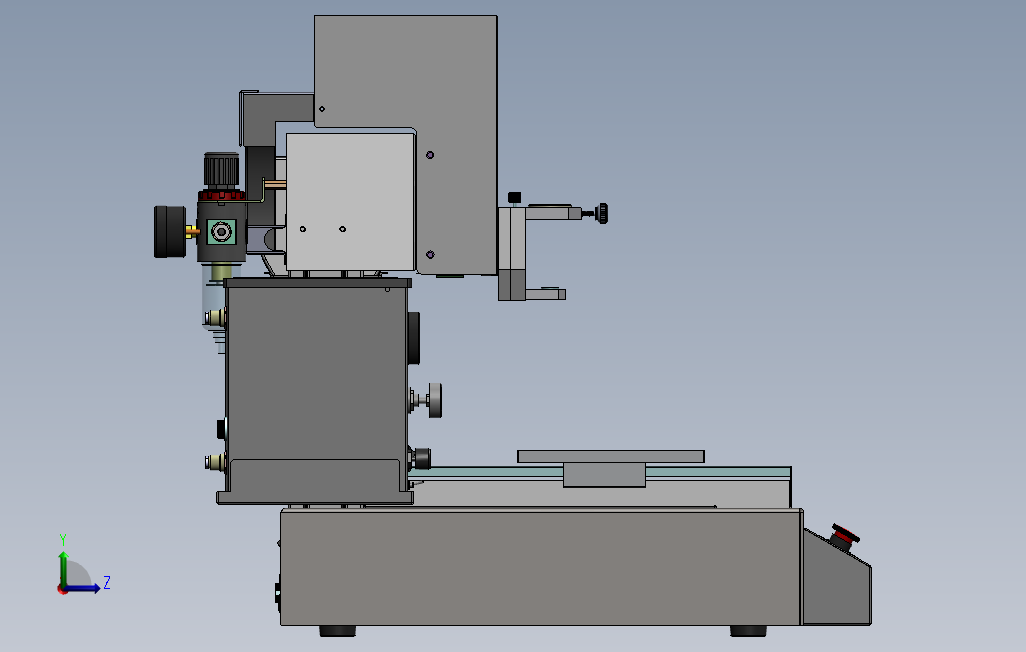
Task: Select the gray handwheel on the column side
Action: point(434,400)
